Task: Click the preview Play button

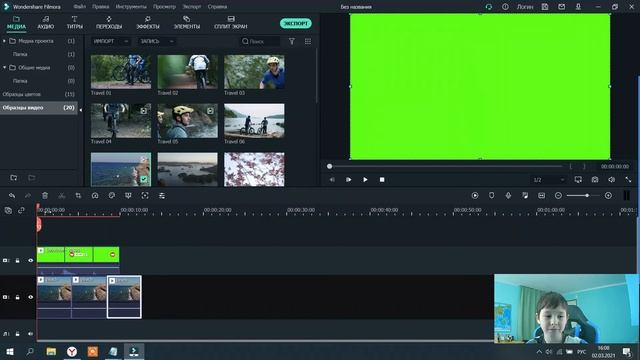Action: (365, 180)
